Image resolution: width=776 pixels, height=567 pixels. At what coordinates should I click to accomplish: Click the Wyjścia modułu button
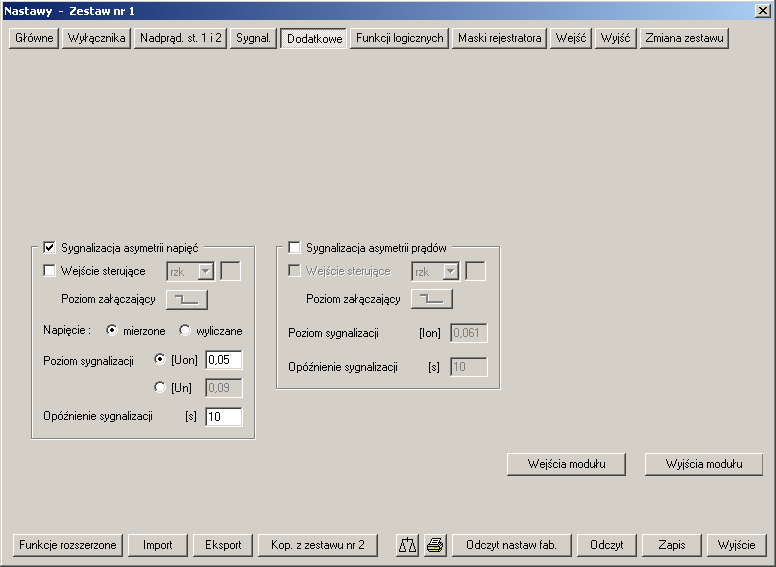(x=704, y=464)
